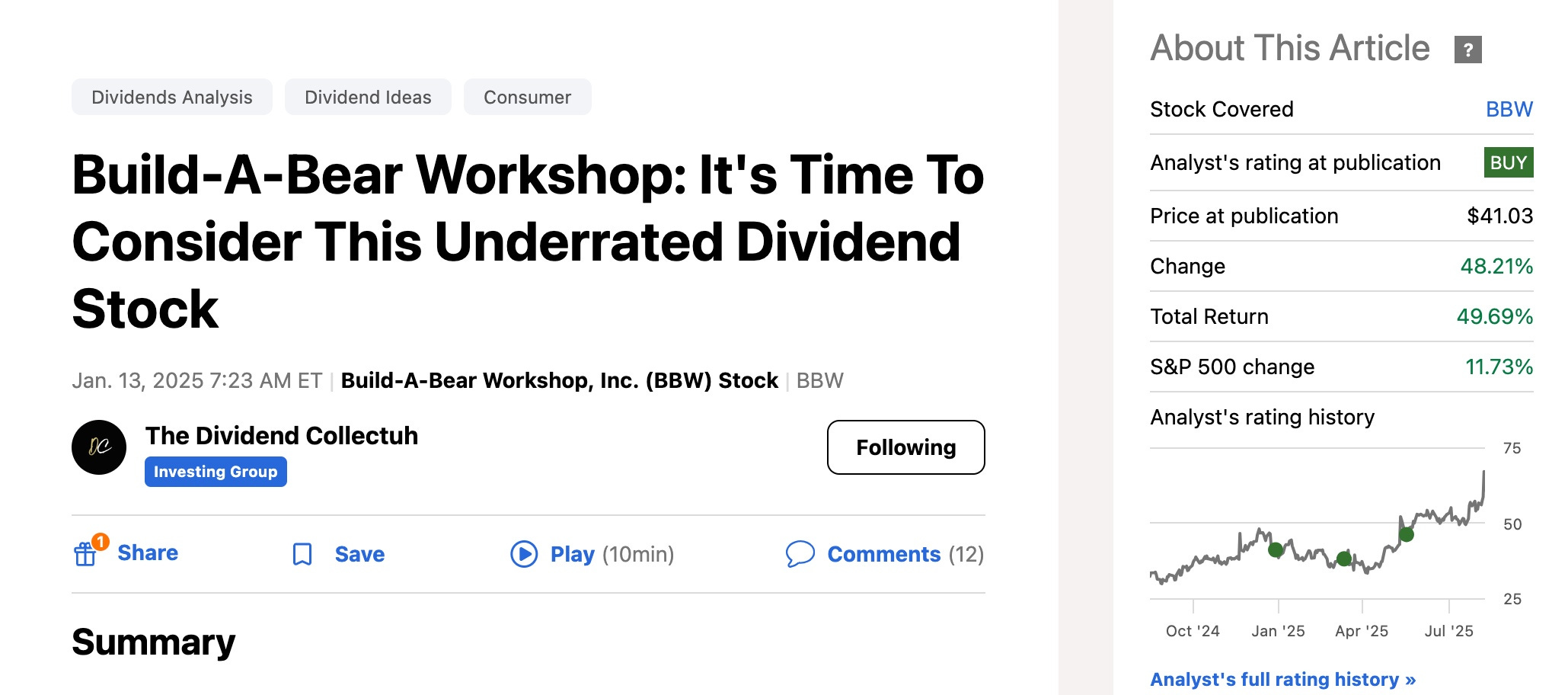Click the About This Article heading
The width and height of the screenshot is (1568, 695).
point(1290,48)
